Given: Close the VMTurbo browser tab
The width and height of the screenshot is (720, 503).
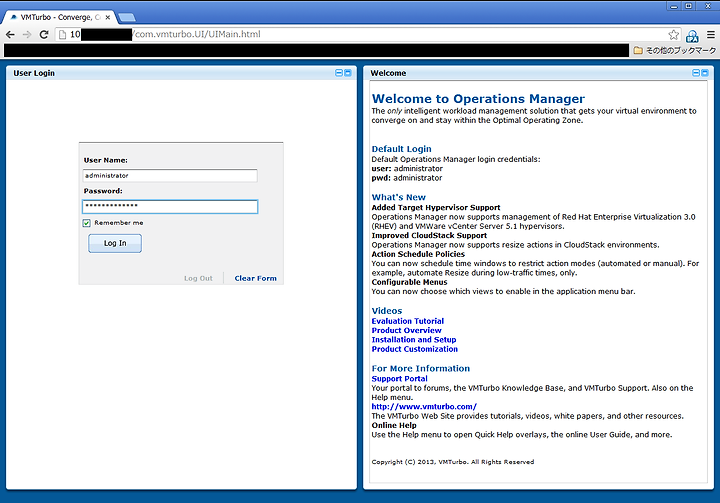Looking at the screenshot, I should pos(107,17).
